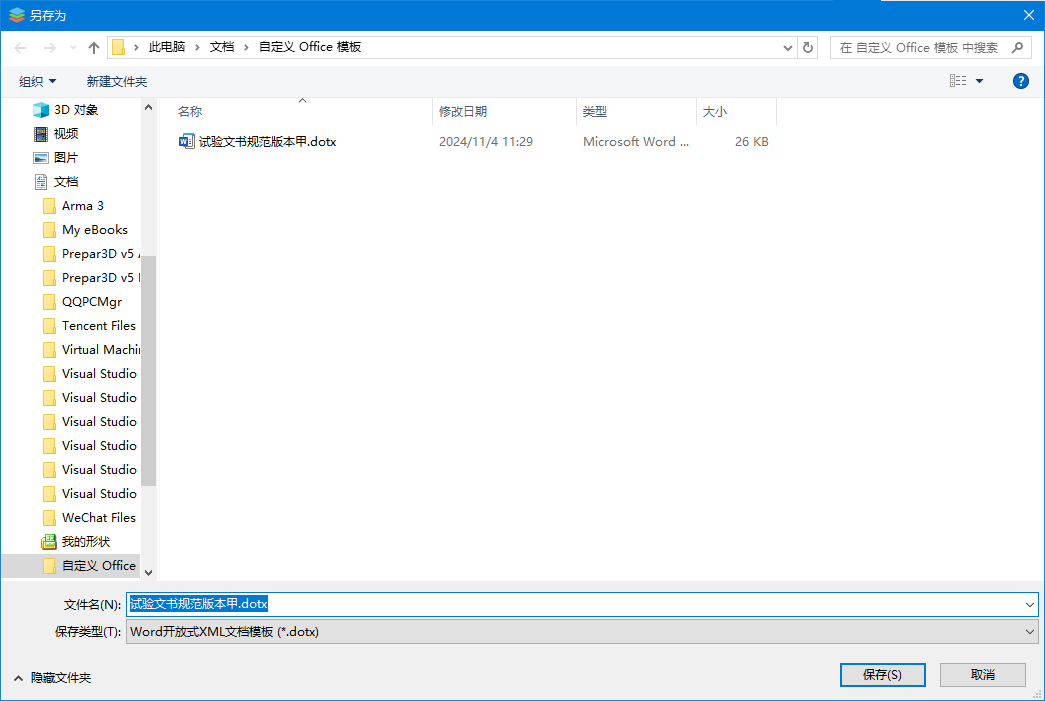
Task: Click the search magnifier icon
Action: [x=1017, y=47]
